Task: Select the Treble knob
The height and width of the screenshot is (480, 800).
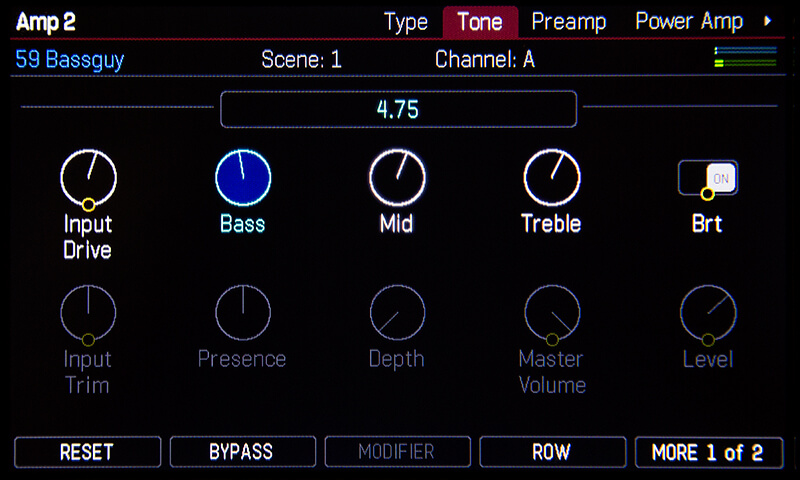Action: point(551,178)
